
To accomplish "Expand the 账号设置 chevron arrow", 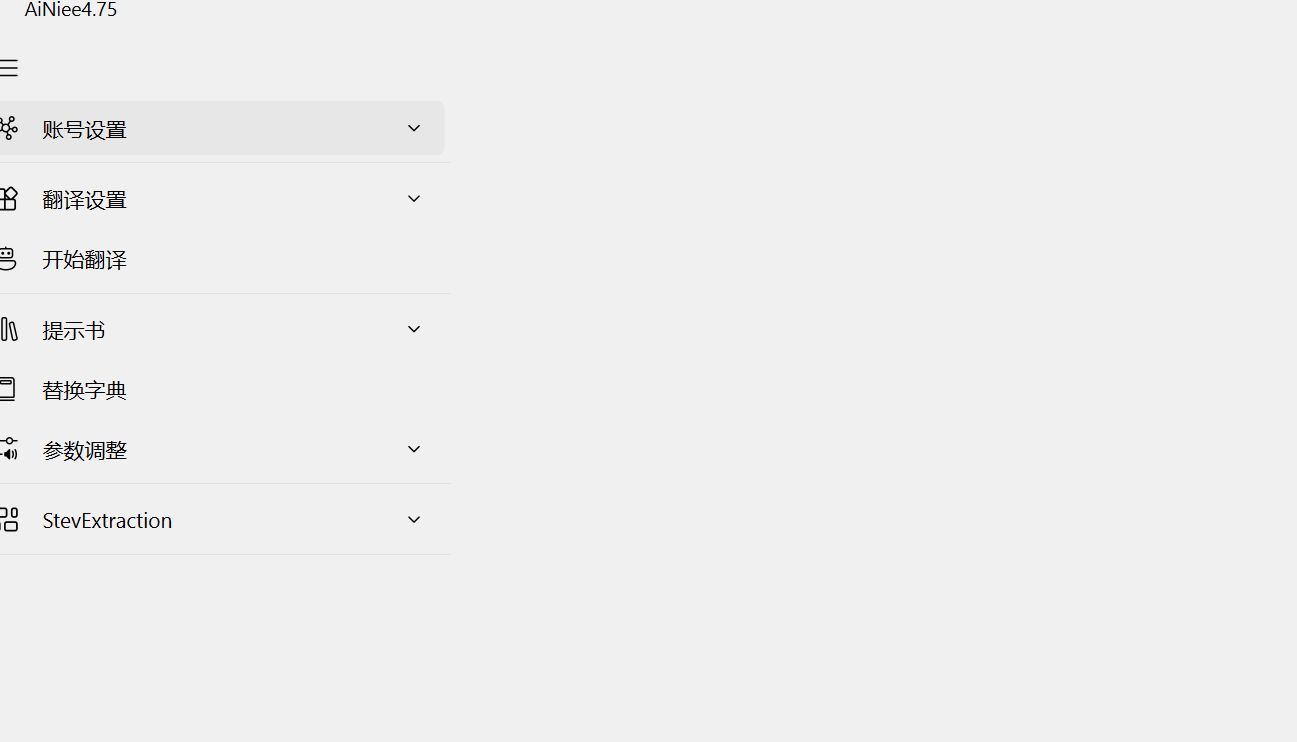I will [x=414, y=128].
